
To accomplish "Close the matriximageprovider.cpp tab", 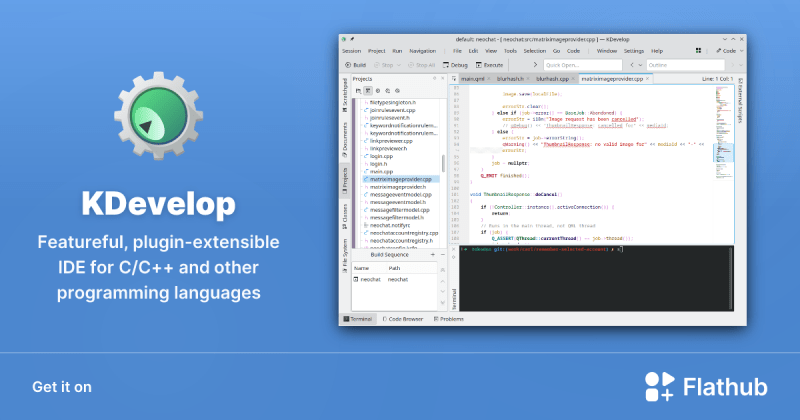I will click(x=647, y=79).
